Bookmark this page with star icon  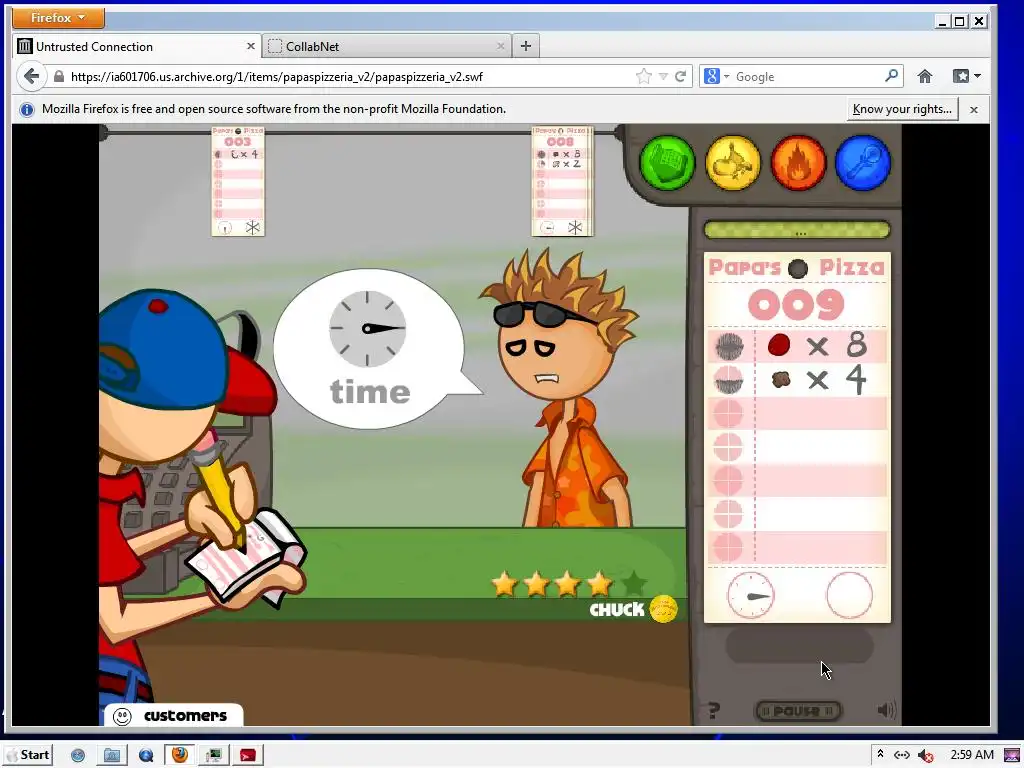pyautogui.click(x=643, y=76)
